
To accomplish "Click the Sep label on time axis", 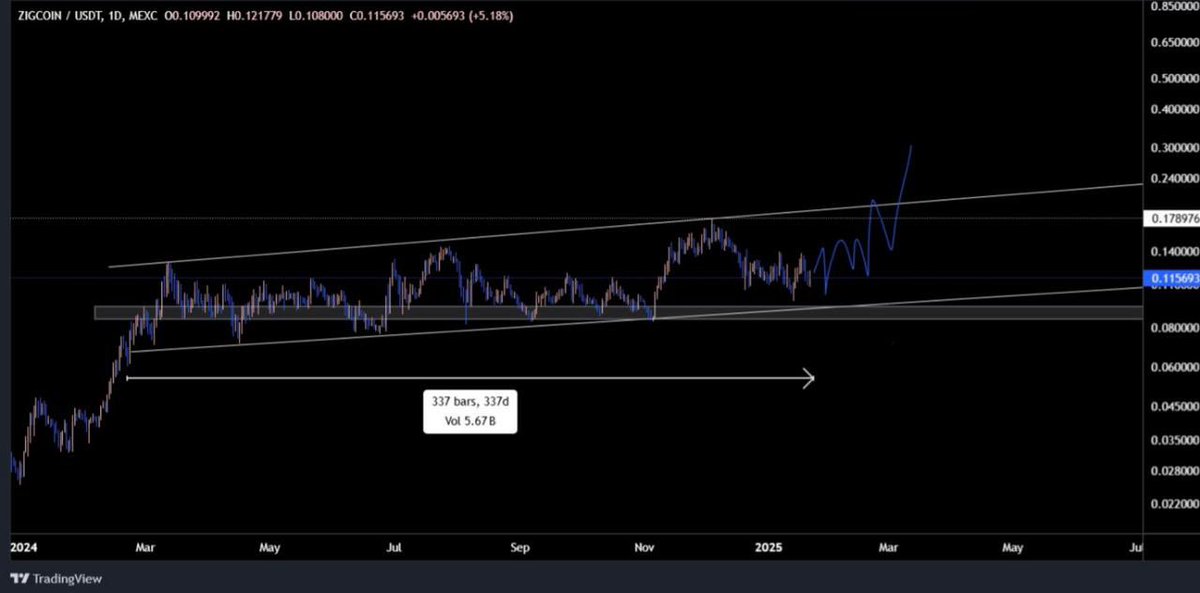I will tap(519, 548).
